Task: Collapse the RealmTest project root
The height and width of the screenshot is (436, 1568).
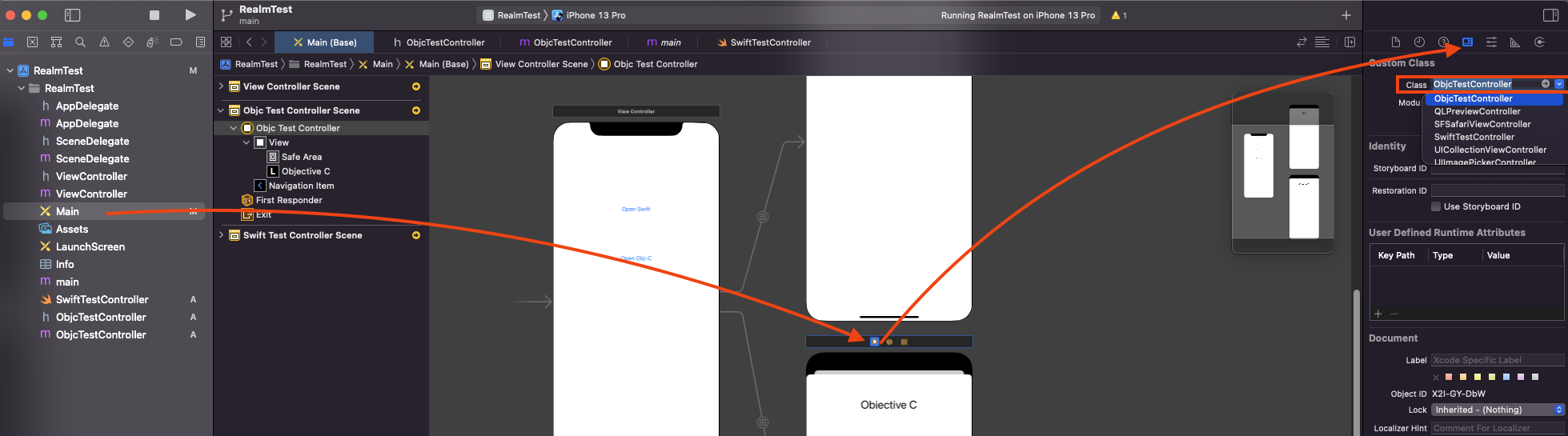Action: 10,70
